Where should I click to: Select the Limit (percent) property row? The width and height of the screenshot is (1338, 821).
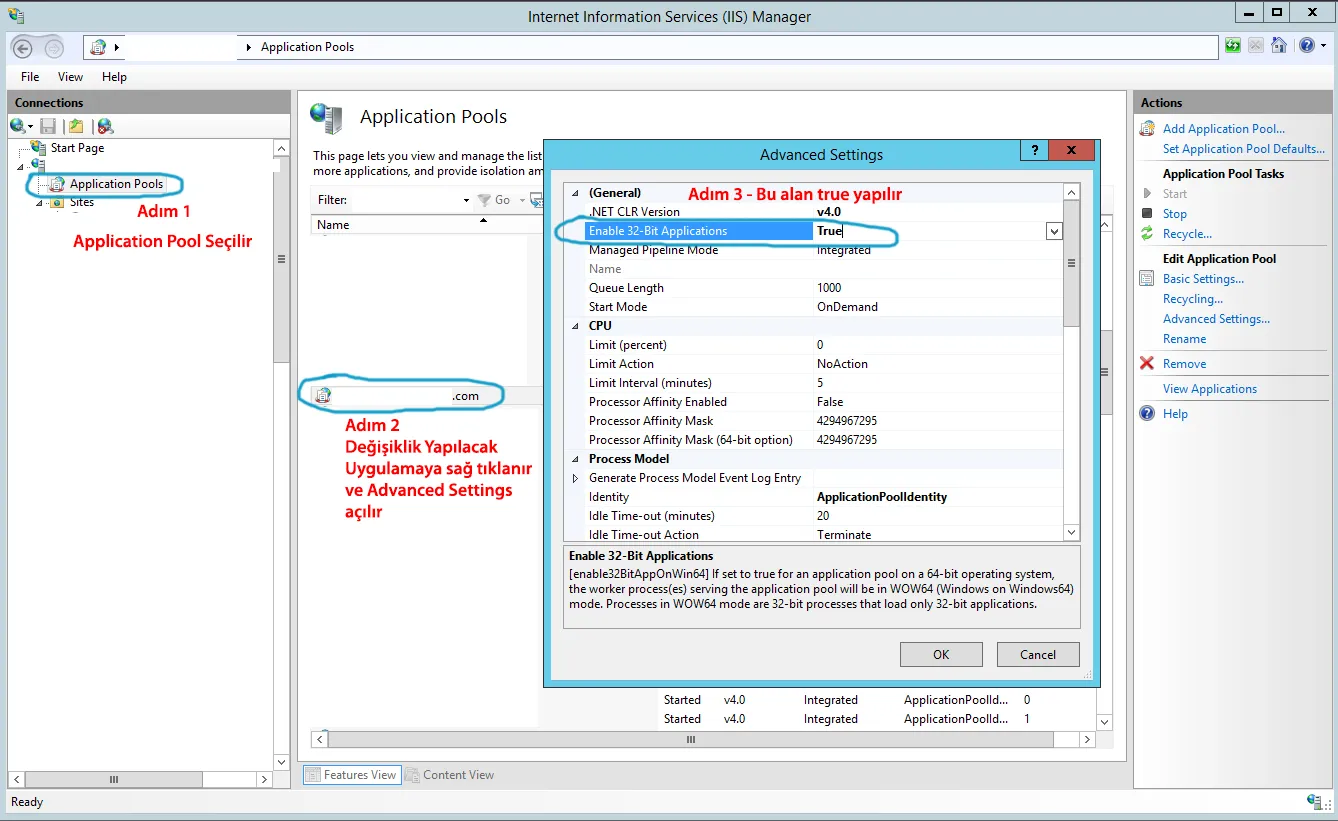coord(814,345)
